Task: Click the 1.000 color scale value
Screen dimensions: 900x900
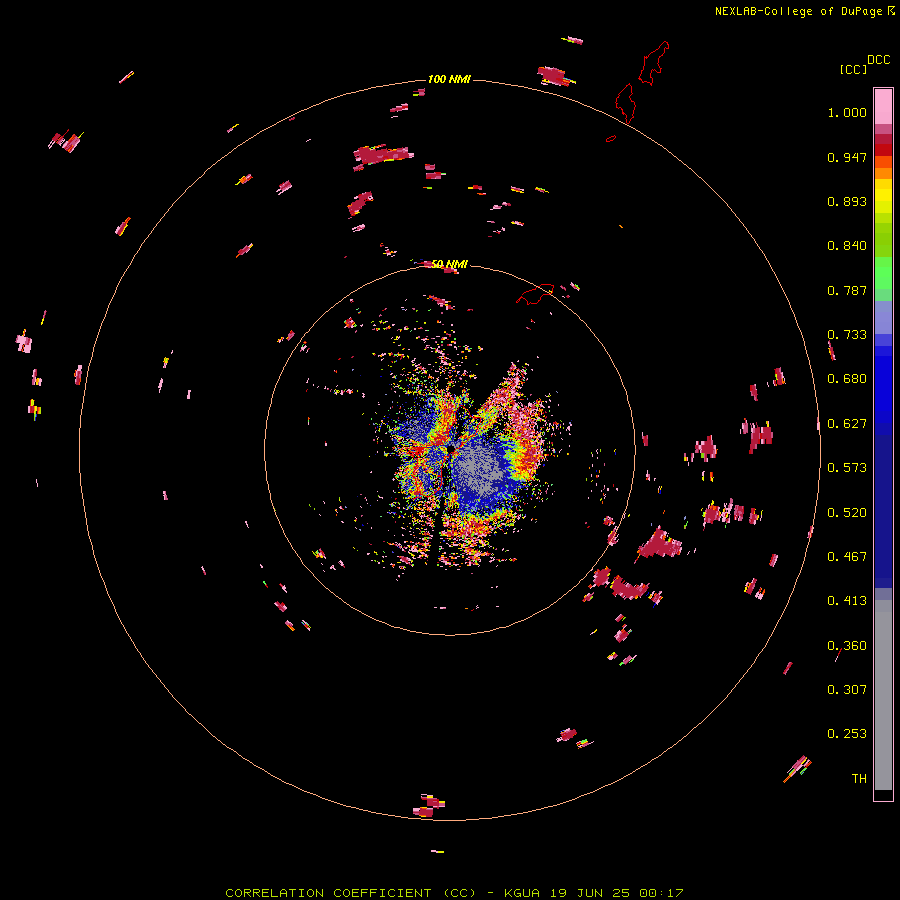Action: point(847,112)
